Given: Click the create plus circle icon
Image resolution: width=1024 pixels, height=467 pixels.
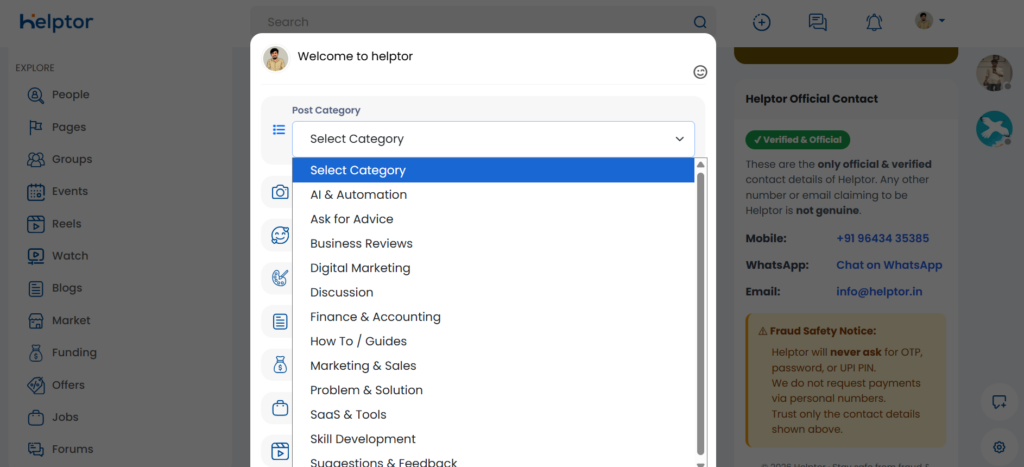Looking at the screenshot, I should [x=762, y=22].
